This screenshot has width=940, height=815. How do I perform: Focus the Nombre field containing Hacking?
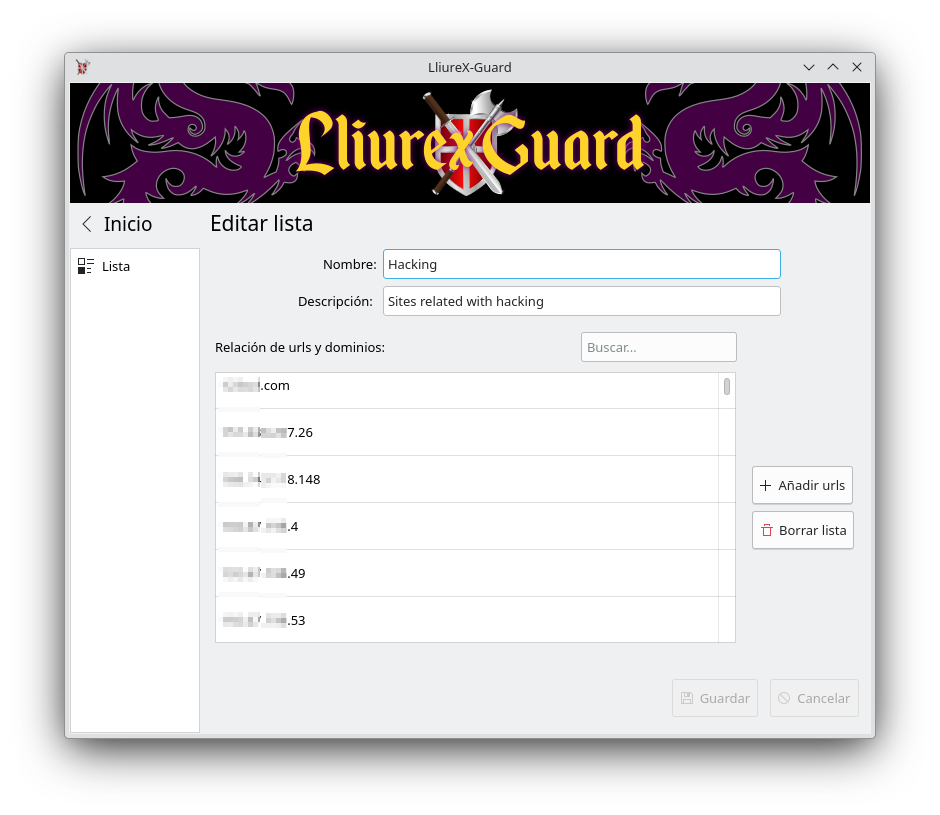pos(582,264)
